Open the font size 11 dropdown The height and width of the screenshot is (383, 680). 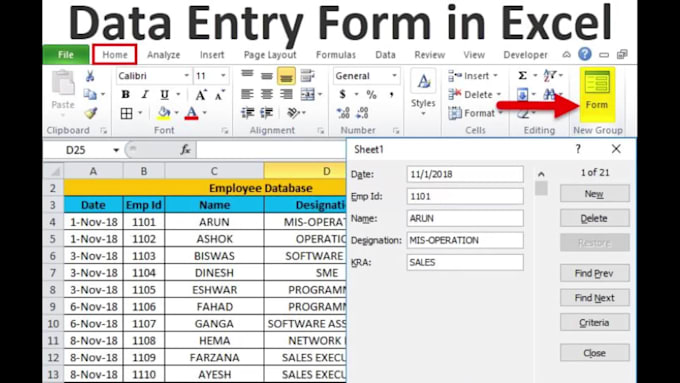223,76
